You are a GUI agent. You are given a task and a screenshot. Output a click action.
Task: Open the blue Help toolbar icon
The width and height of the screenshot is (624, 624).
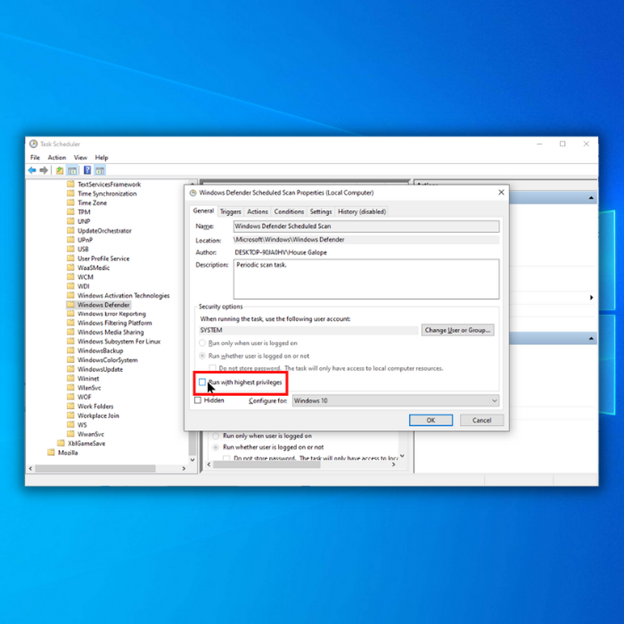tap(87, 170)
